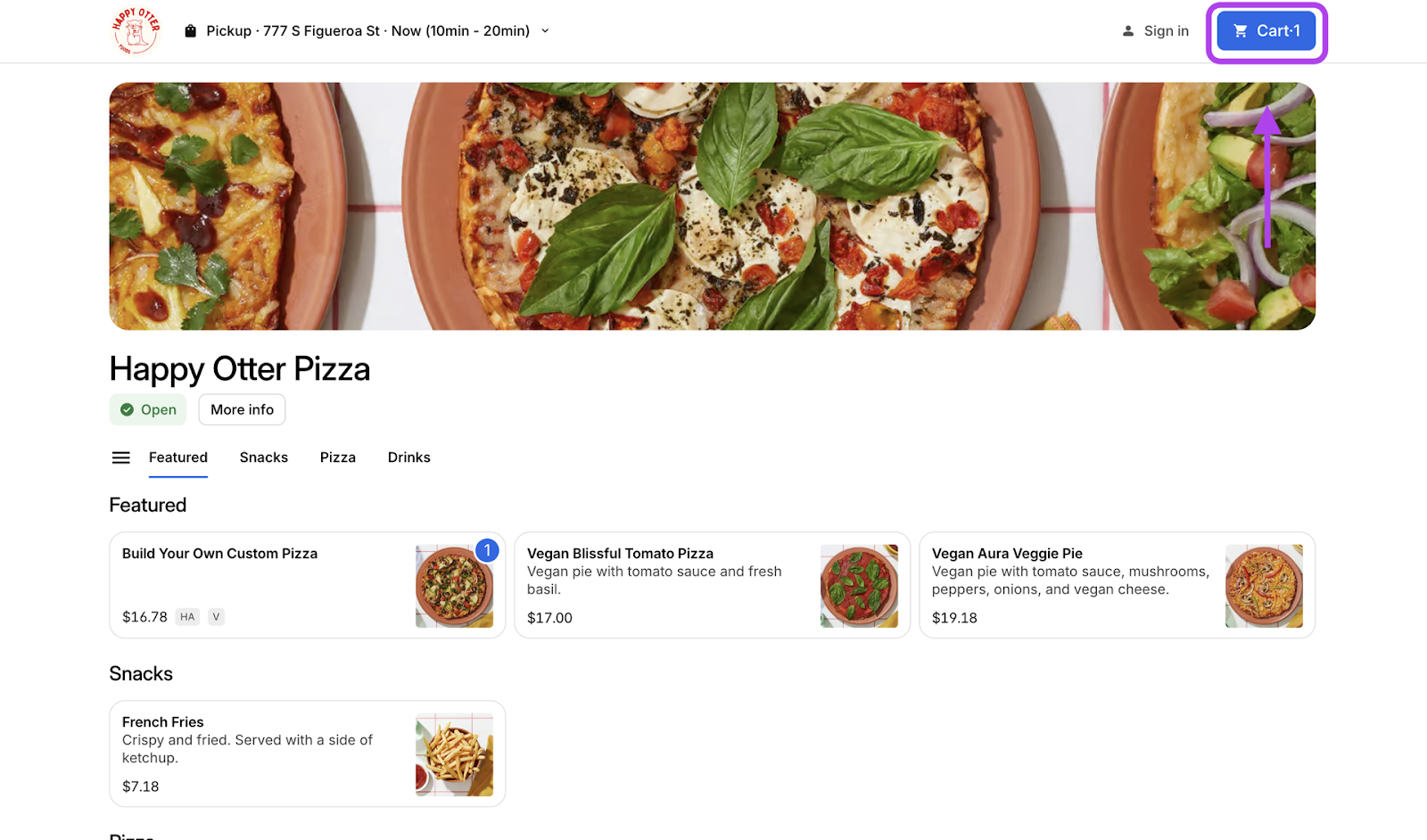The image size is (1427, 840).
Task: Click the More info button
Action: point(242,410)
